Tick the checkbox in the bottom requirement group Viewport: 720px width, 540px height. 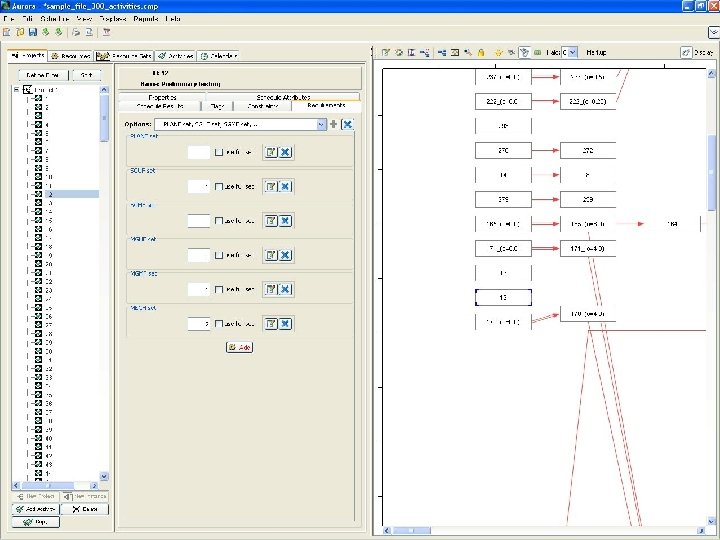(x=219, y=324)
